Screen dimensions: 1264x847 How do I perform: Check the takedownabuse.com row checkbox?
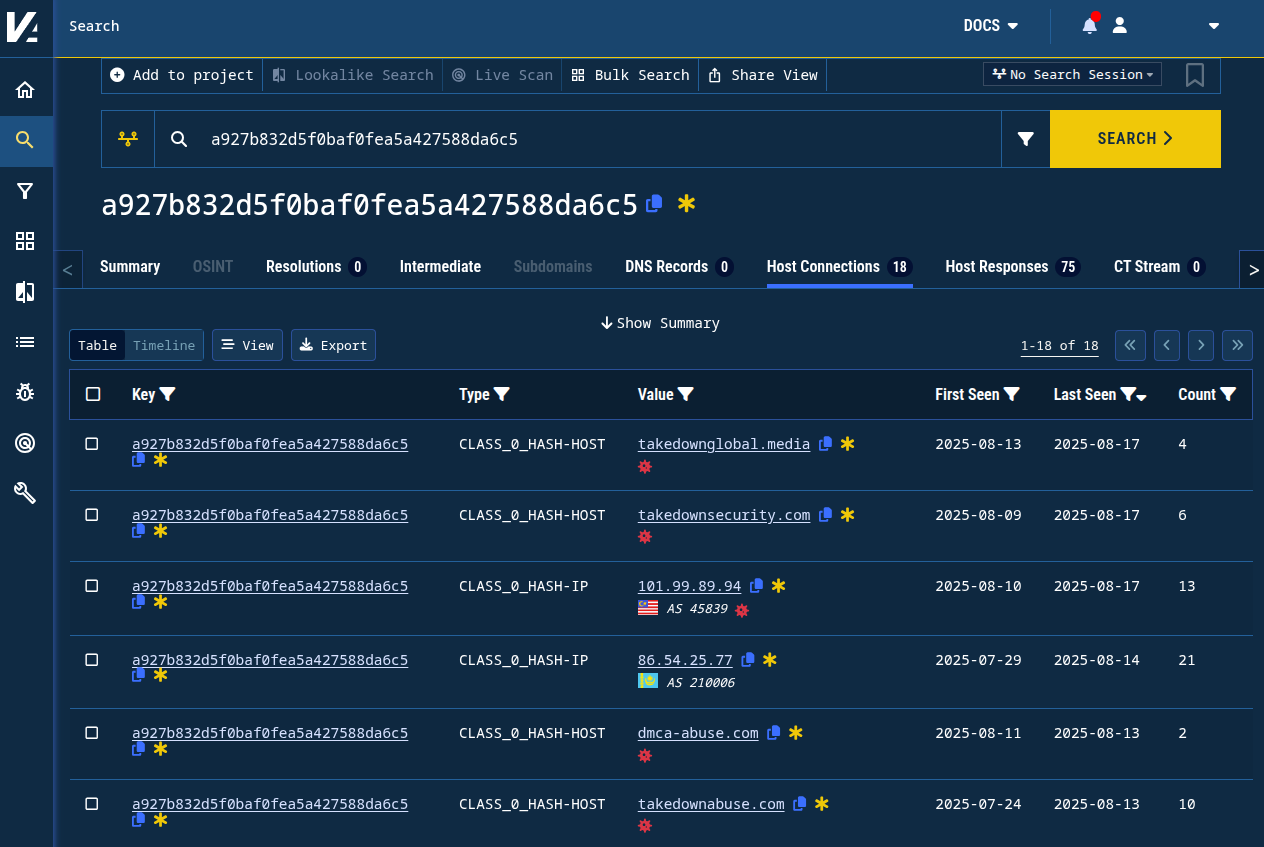point(92,804)
